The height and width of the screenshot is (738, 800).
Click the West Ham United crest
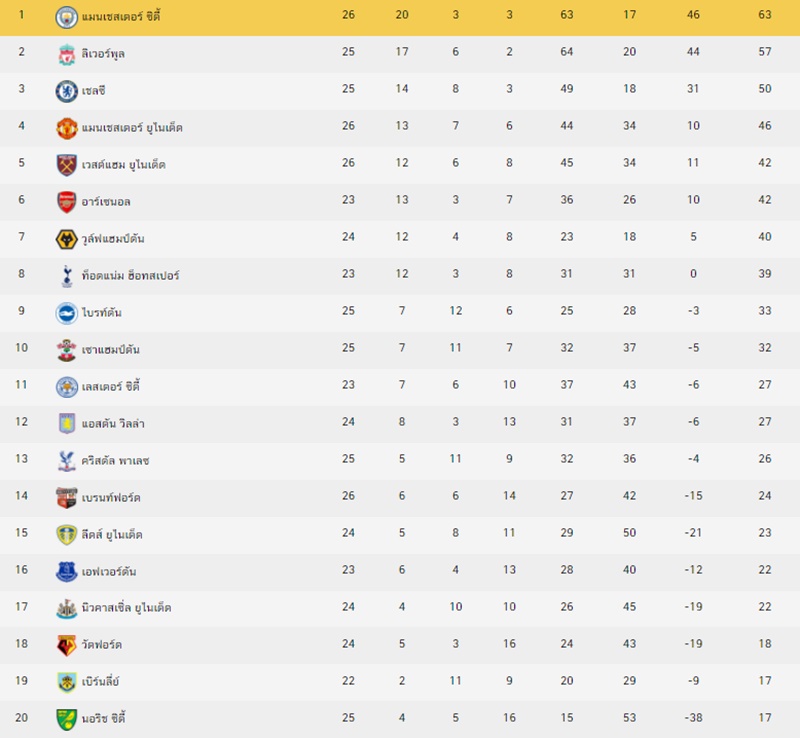[66, 165]
